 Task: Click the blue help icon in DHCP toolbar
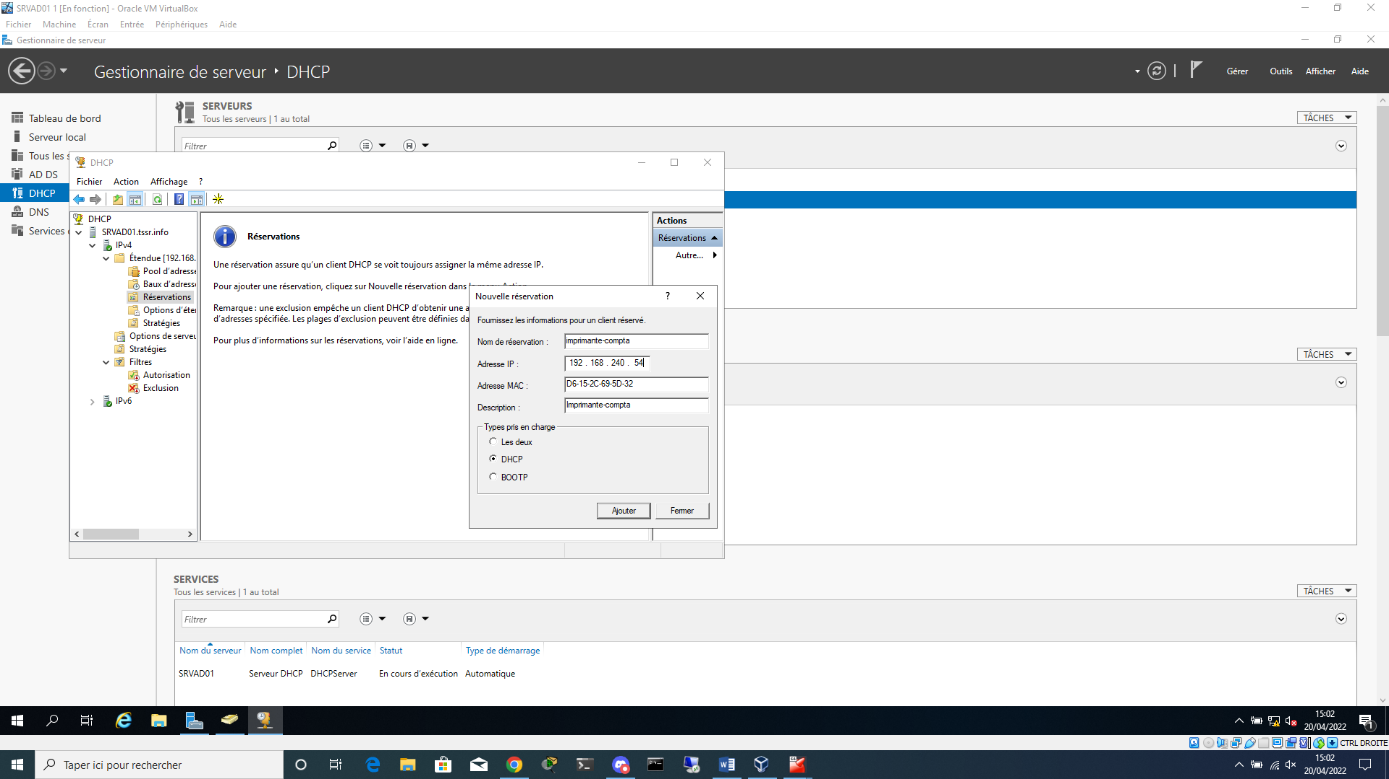(x=179, y=199)
